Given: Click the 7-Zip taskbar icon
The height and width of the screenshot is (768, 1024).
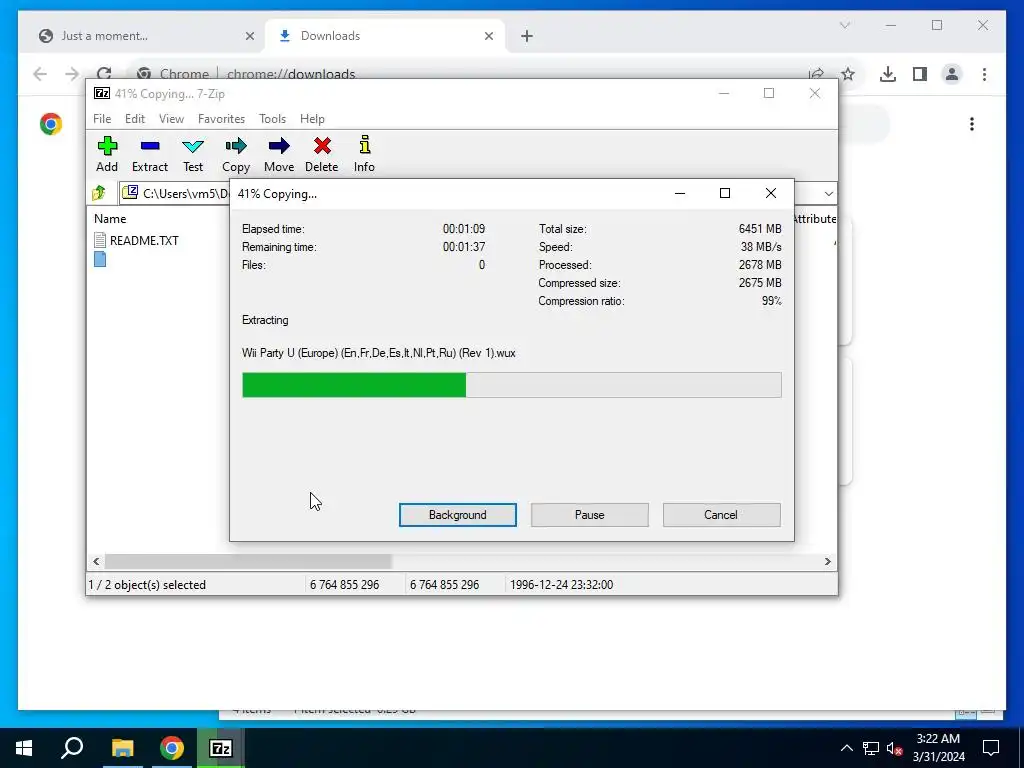Looking at the screenshot, I should (221, 748).
